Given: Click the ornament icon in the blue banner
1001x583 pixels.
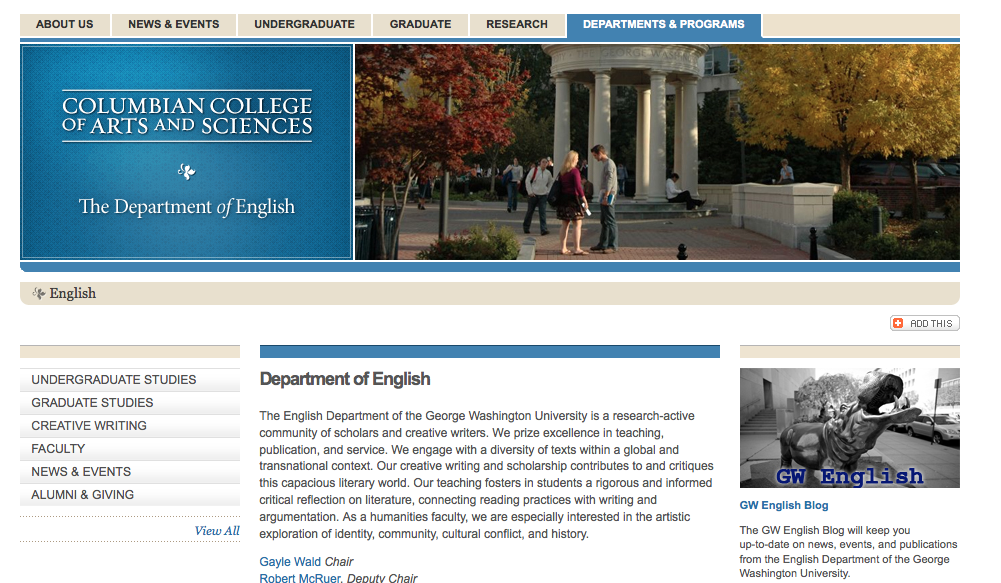Looking at the screenshot, I should pos(186,171).
